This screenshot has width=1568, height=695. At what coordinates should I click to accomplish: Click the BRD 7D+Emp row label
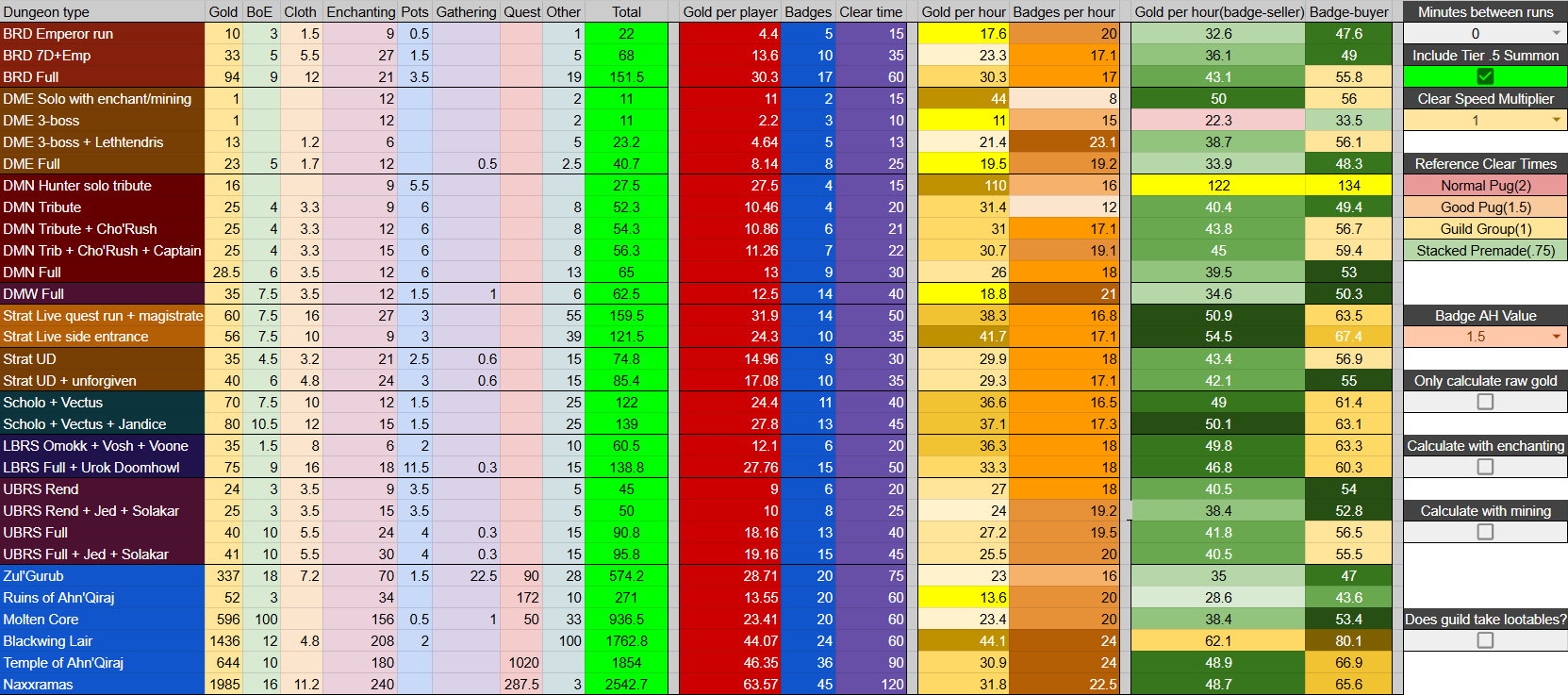[102, 56]
